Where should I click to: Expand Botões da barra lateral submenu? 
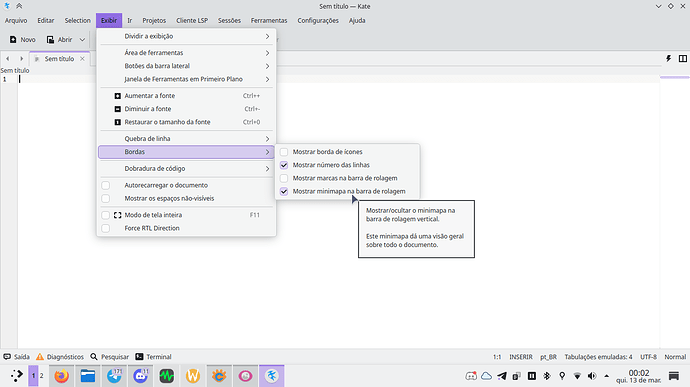[x=186, y=66]
